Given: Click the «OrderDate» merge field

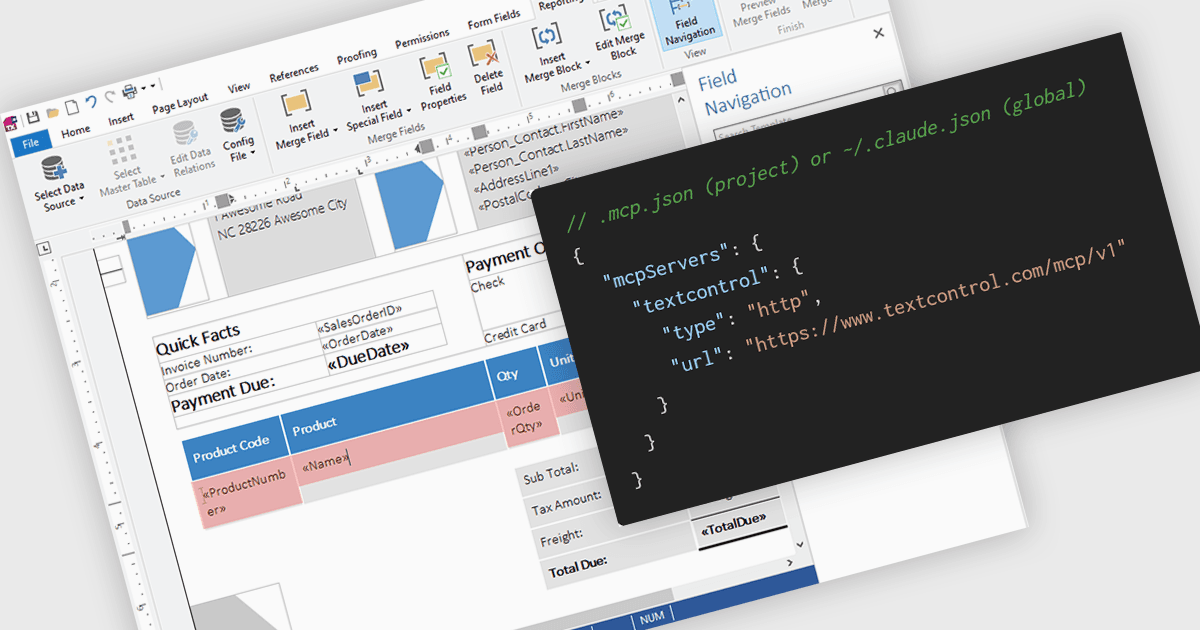Looking at the screenshot, I should (357, 336).
